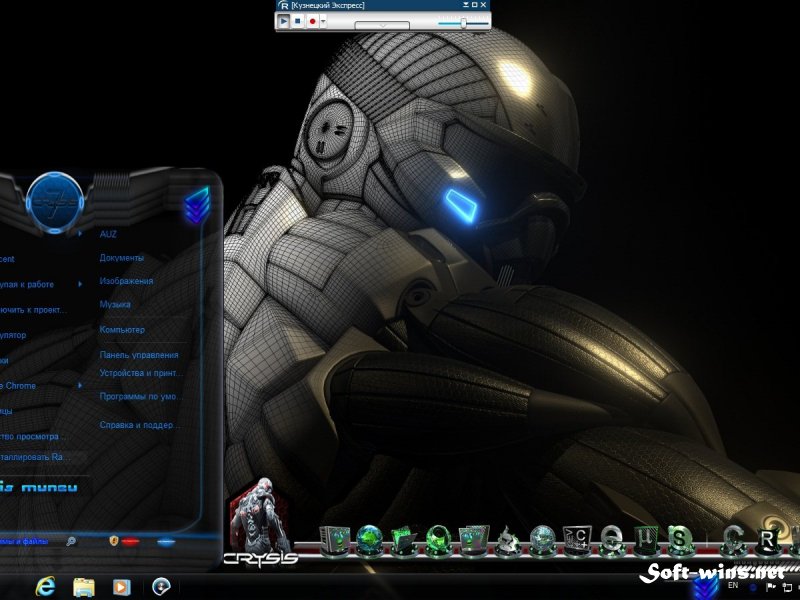Open the round disc app on taskbar

(161, 587)
